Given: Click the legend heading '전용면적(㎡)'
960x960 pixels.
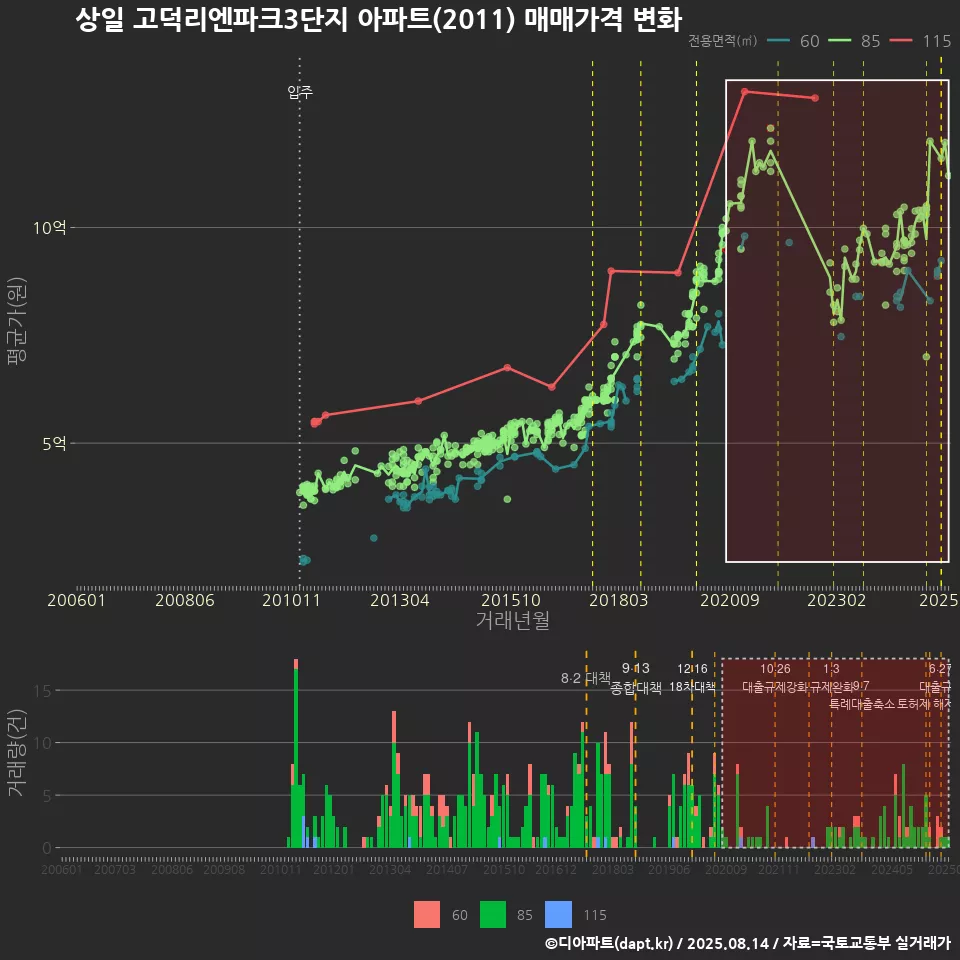Looking at the screenshot, I should pyautogui.click(x=722, y=41).
